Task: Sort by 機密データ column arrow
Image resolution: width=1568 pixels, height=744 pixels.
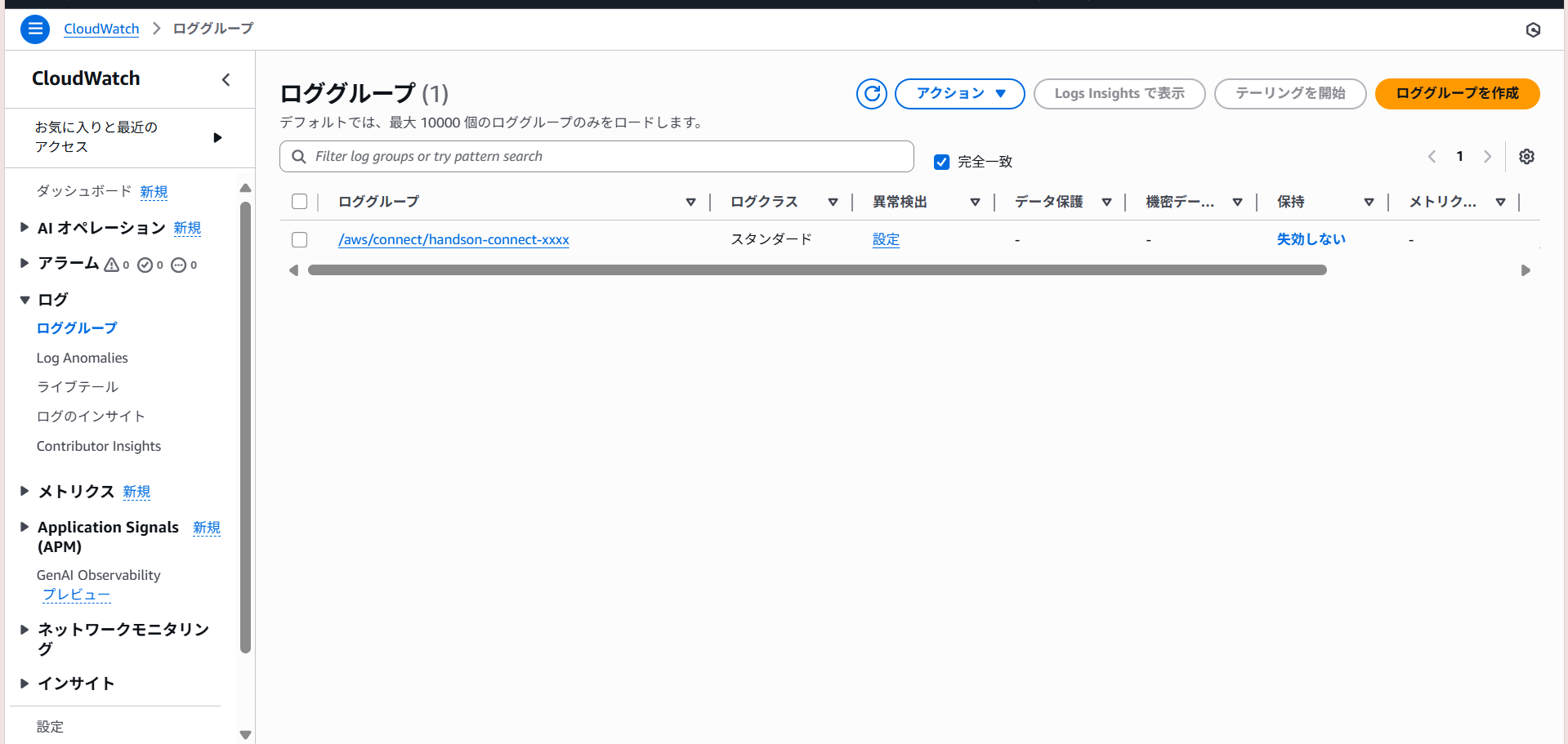Action: [1237, 202]
